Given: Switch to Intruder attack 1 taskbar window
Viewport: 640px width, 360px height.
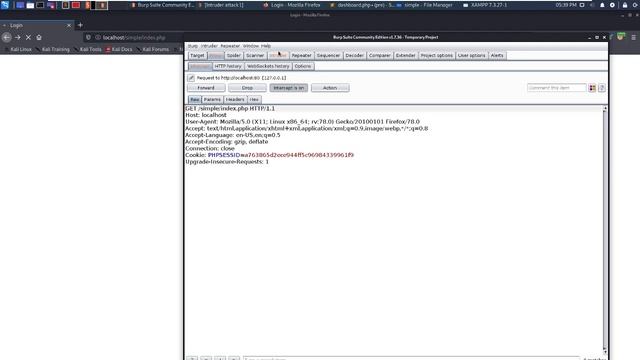Looking at the screenshot, I should point(220,5).
